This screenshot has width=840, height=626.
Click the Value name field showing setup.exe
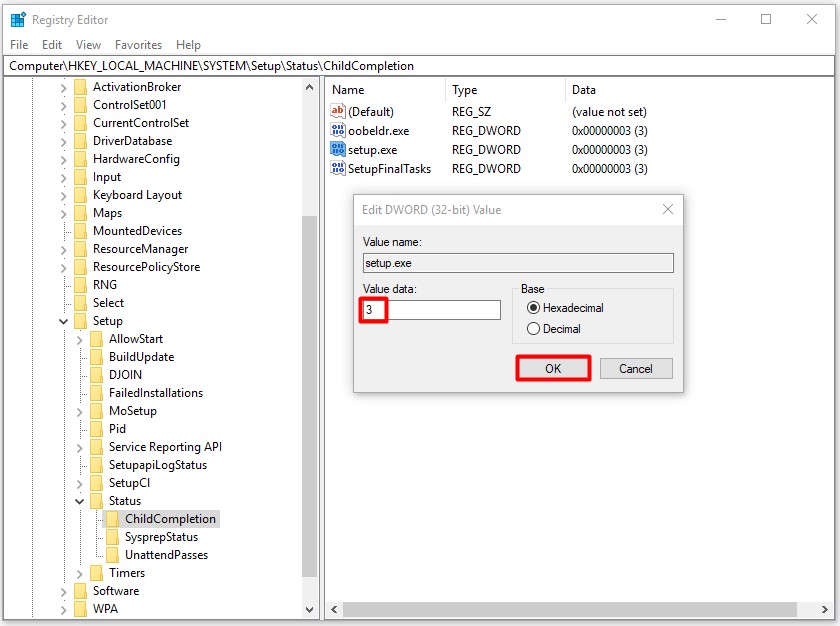click(x=518, y=263)
